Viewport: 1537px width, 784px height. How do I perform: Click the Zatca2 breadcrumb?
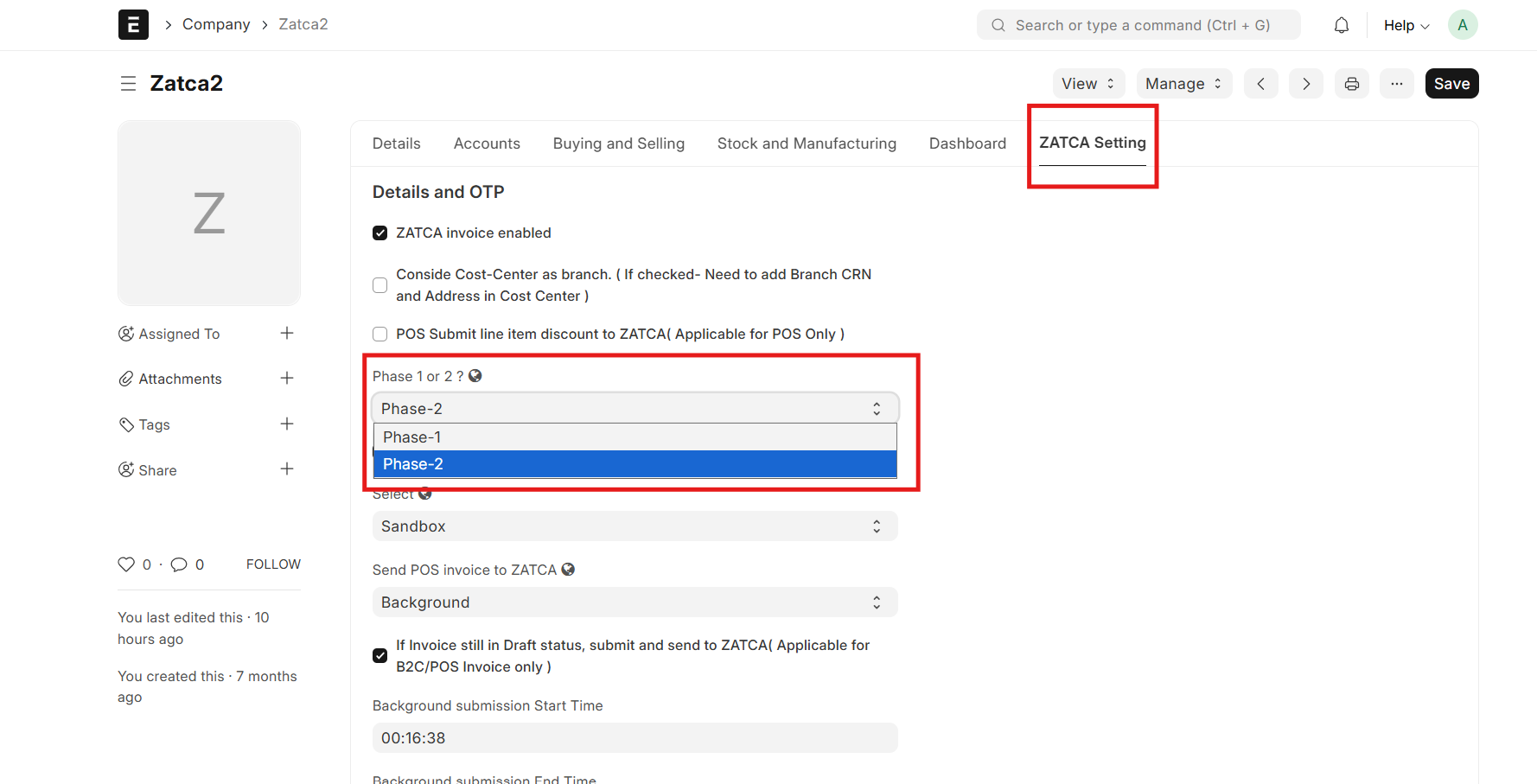(303, 24)
